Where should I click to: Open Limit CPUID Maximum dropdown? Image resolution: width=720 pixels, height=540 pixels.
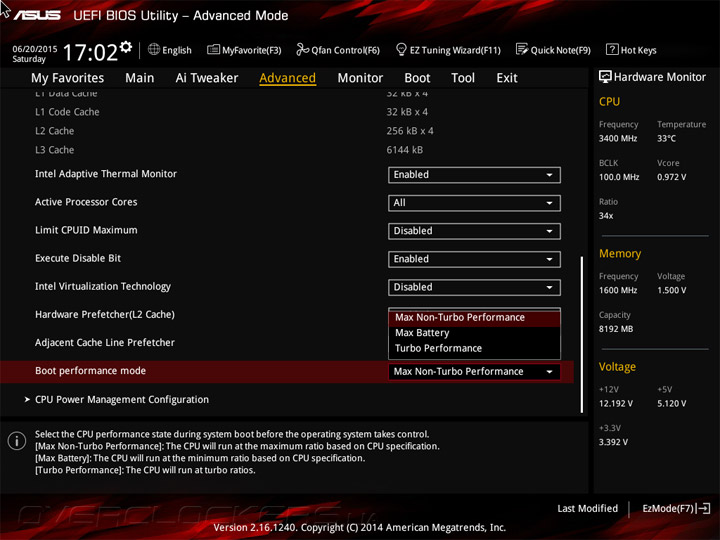(474, 231)
